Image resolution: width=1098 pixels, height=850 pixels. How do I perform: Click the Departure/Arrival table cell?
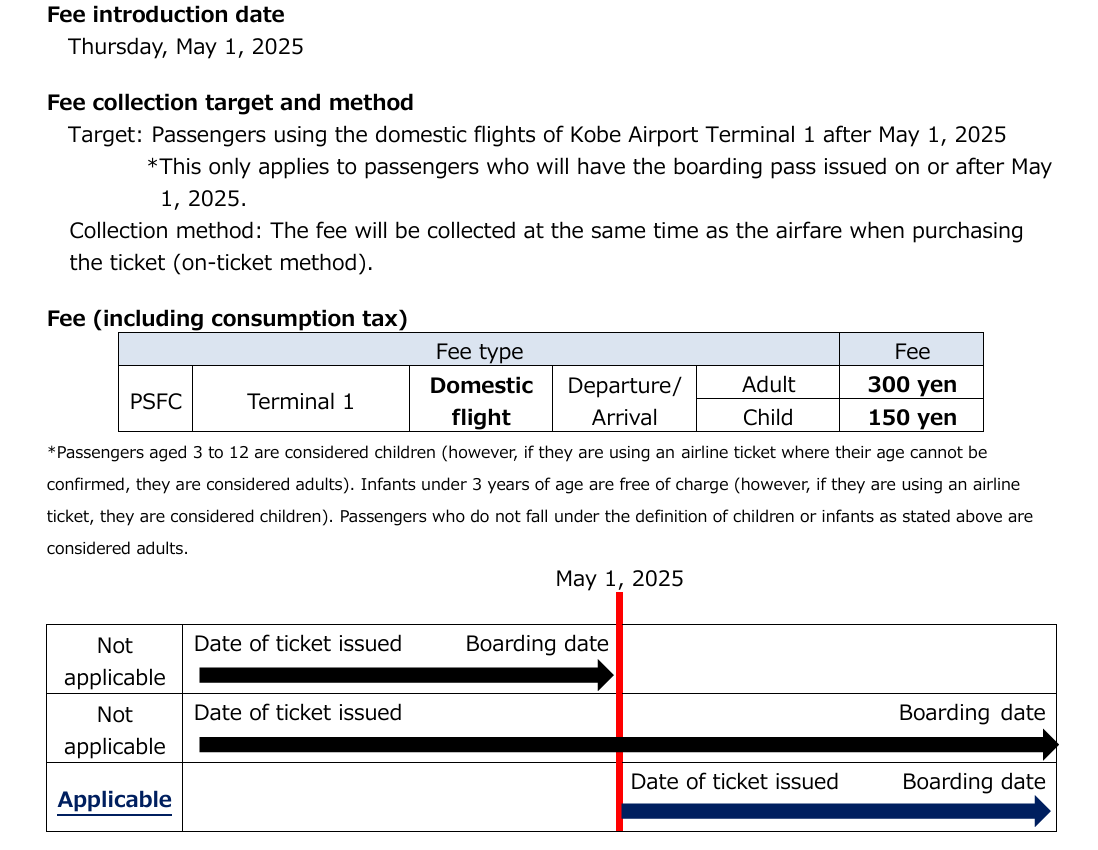click(x=624, y=399)
